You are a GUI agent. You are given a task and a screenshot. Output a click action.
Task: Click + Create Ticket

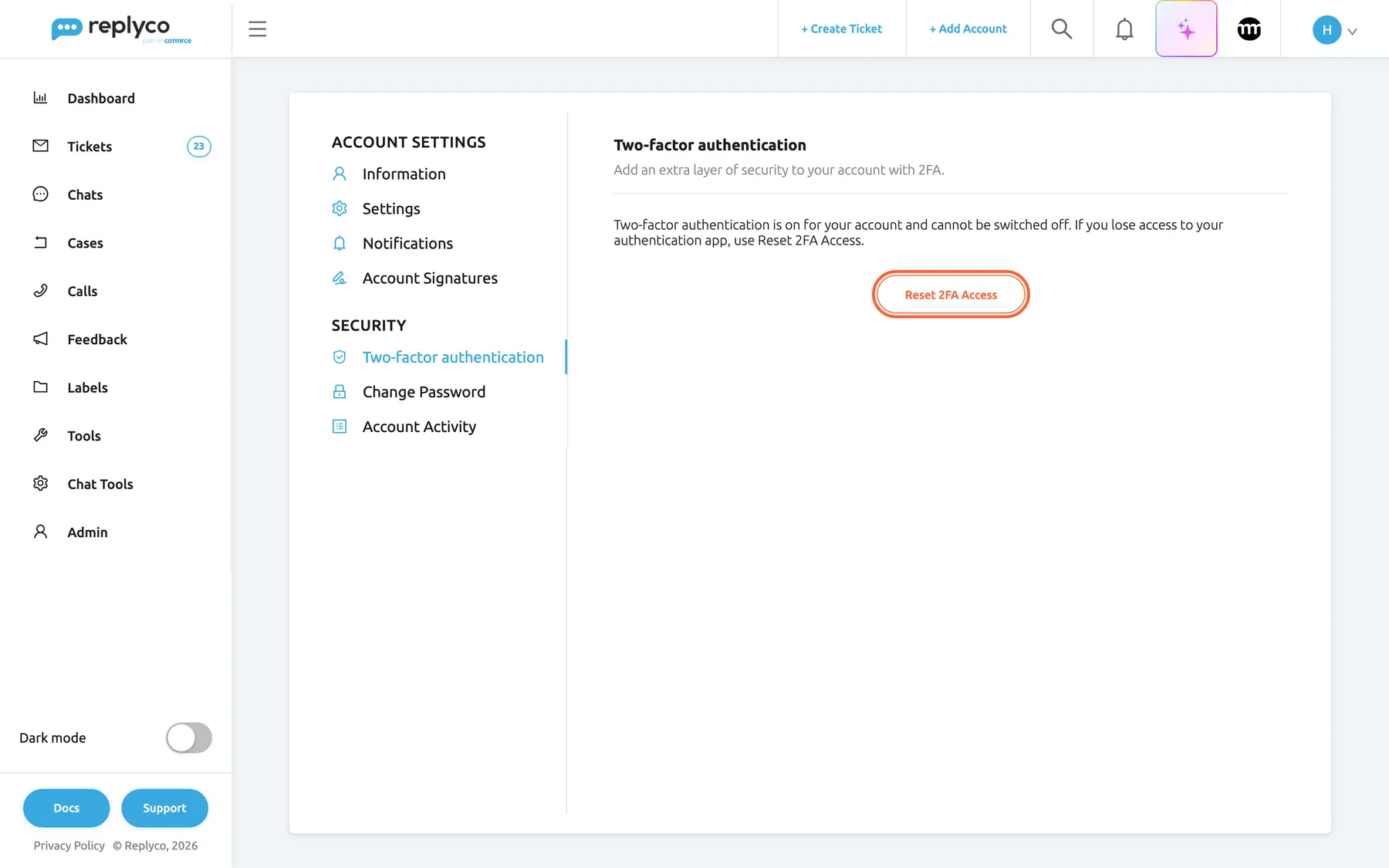841,29
